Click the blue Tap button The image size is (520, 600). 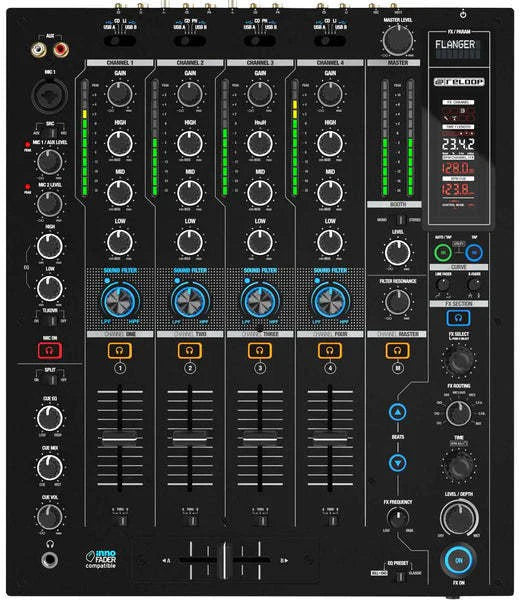[474, 253]
